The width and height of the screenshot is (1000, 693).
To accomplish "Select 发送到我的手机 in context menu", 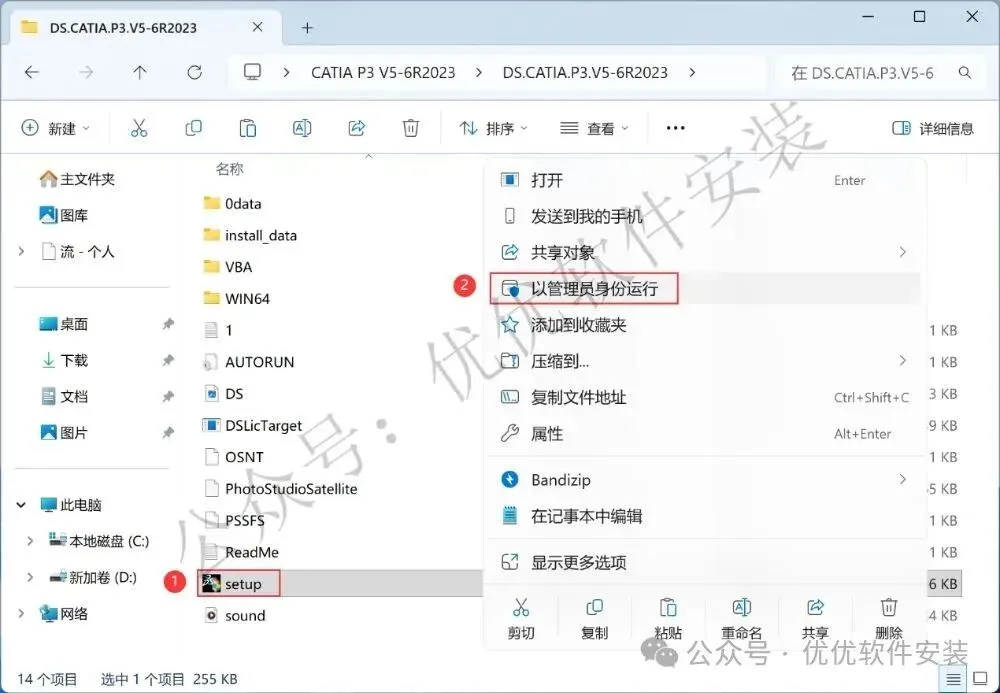I will coord(705,217).
